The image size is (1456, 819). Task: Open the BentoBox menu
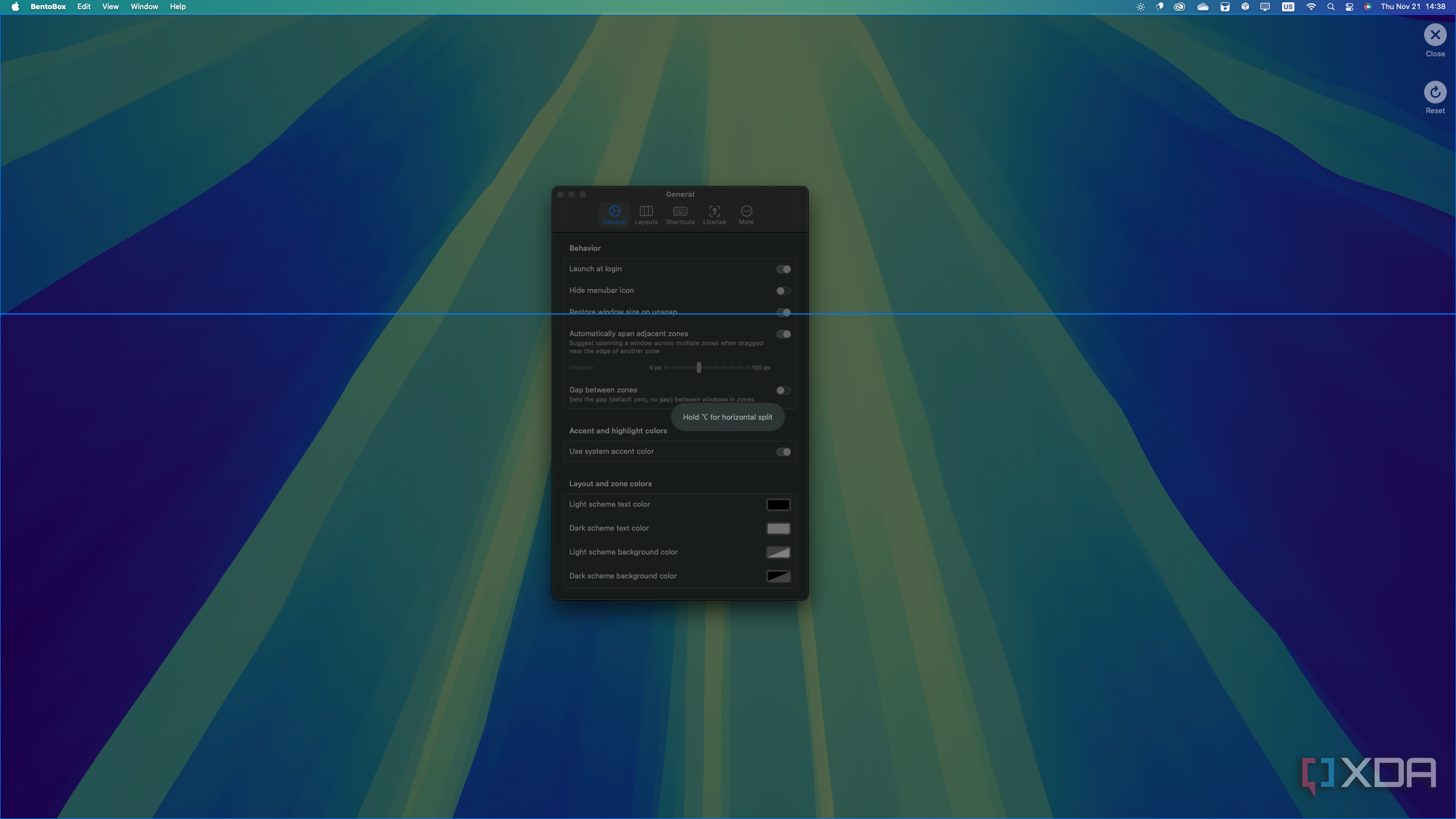[48, 6]
